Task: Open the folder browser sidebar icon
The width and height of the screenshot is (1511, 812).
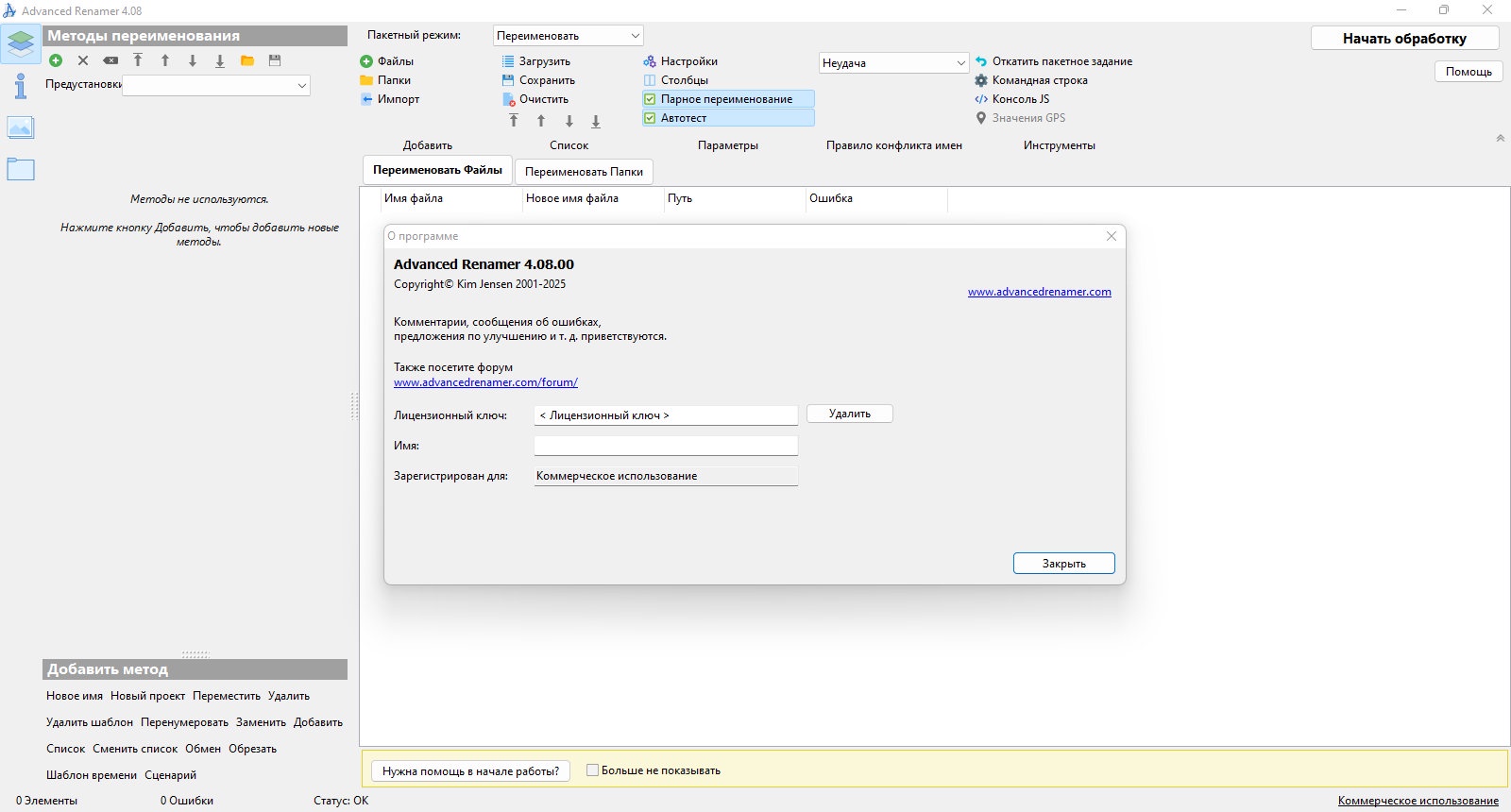Action: click(x=21, y=170)
